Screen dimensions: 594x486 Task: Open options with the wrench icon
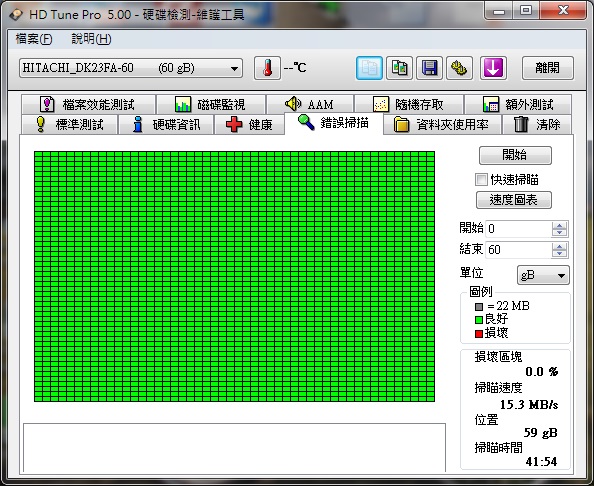coord(460,68)
